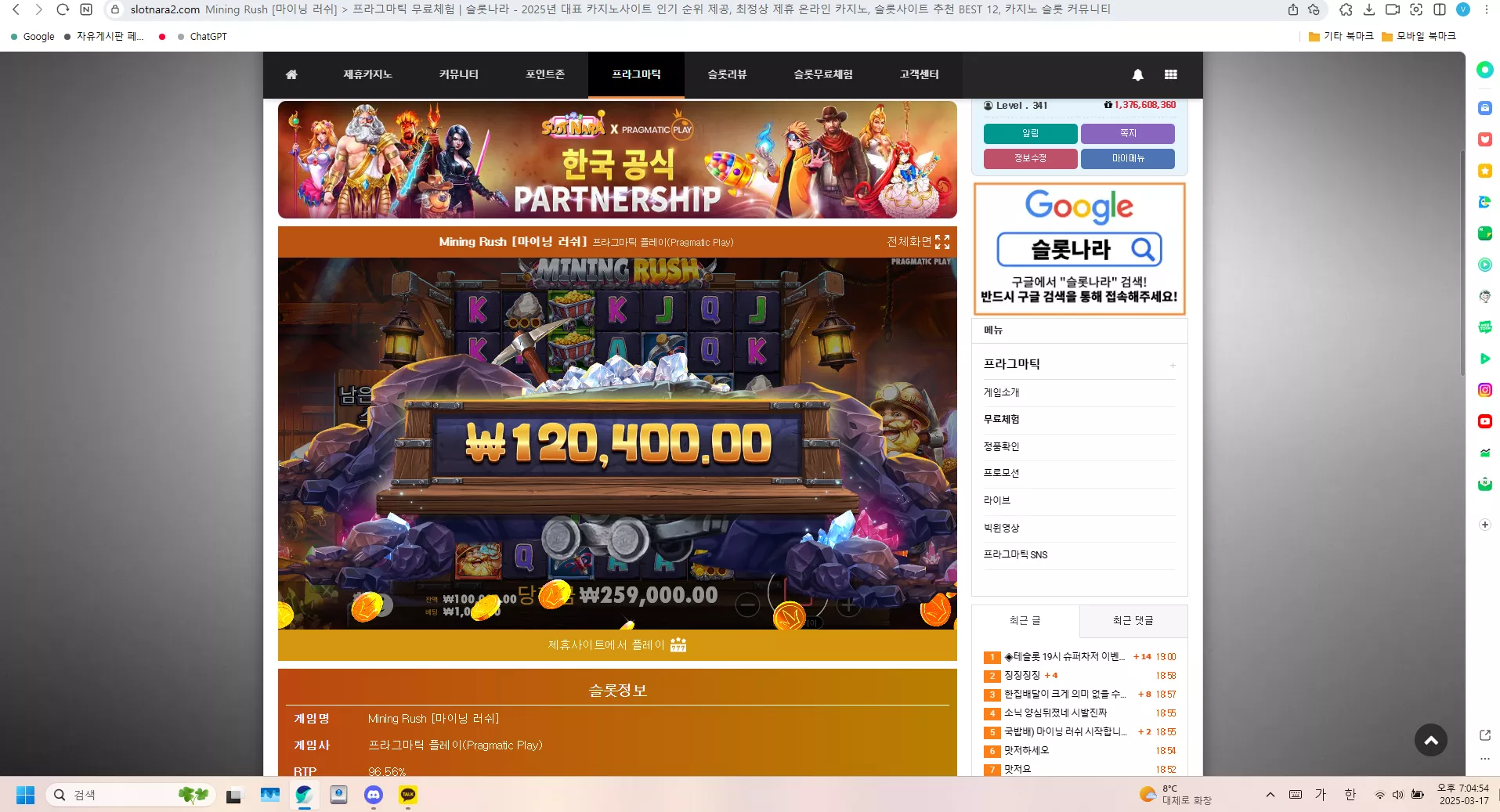Reload the page with the refresh icon
1500x812 pixels.
click(x=63, y=9)
